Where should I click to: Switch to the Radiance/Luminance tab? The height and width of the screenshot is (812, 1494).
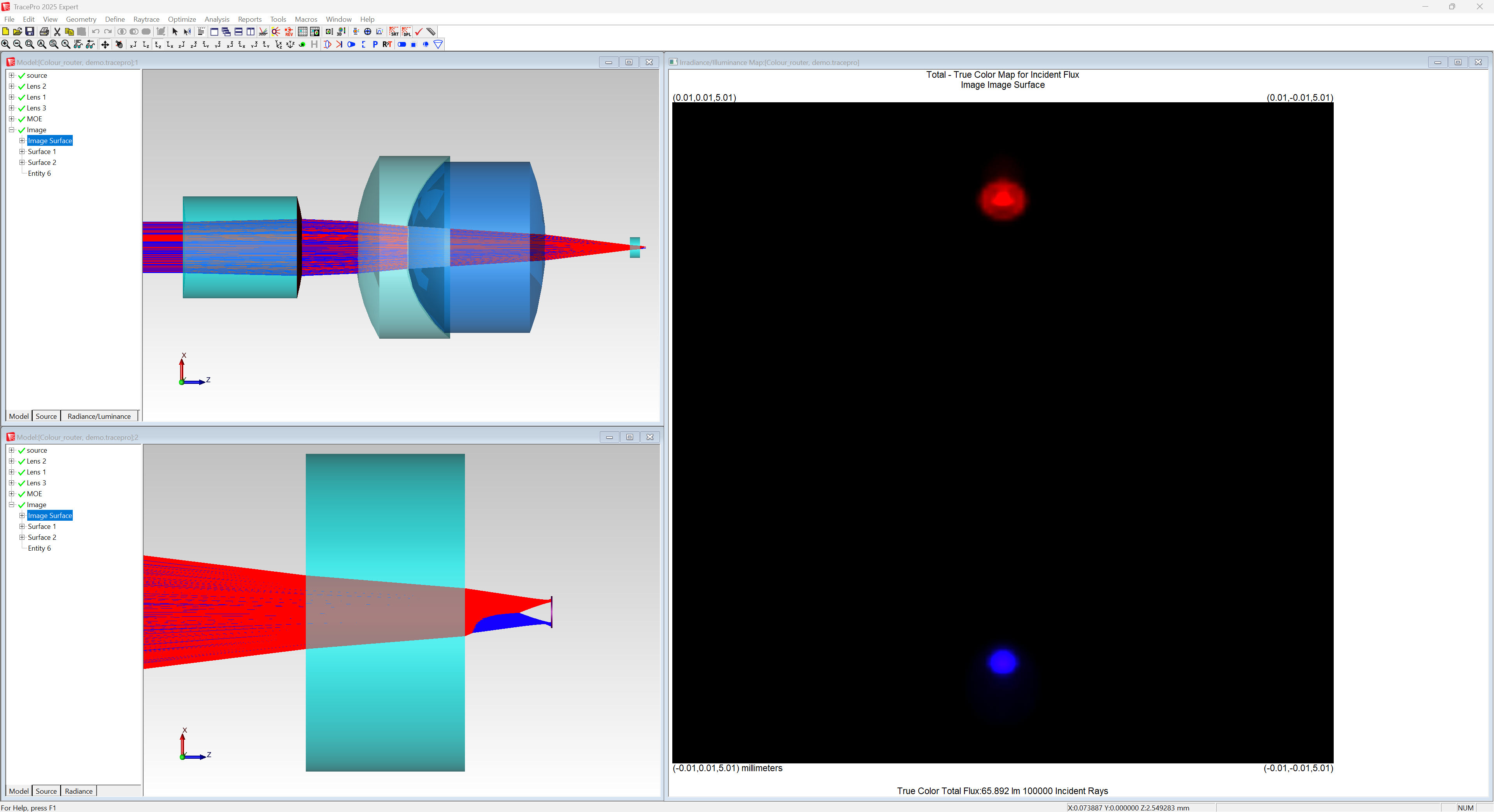pyautogui.click(x=99, y=416)
